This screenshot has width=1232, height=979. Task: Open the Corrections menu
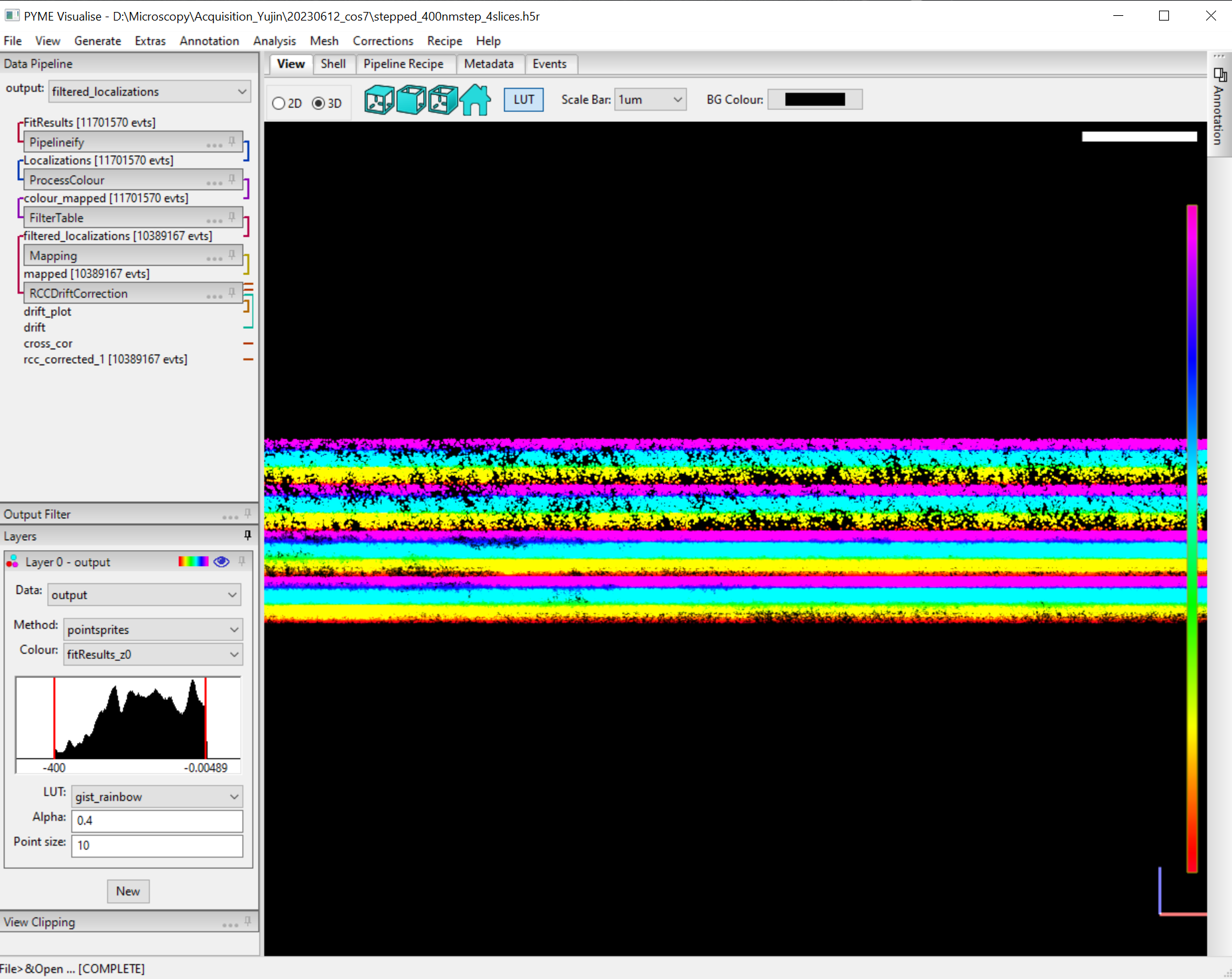click(x=383, y=40)
